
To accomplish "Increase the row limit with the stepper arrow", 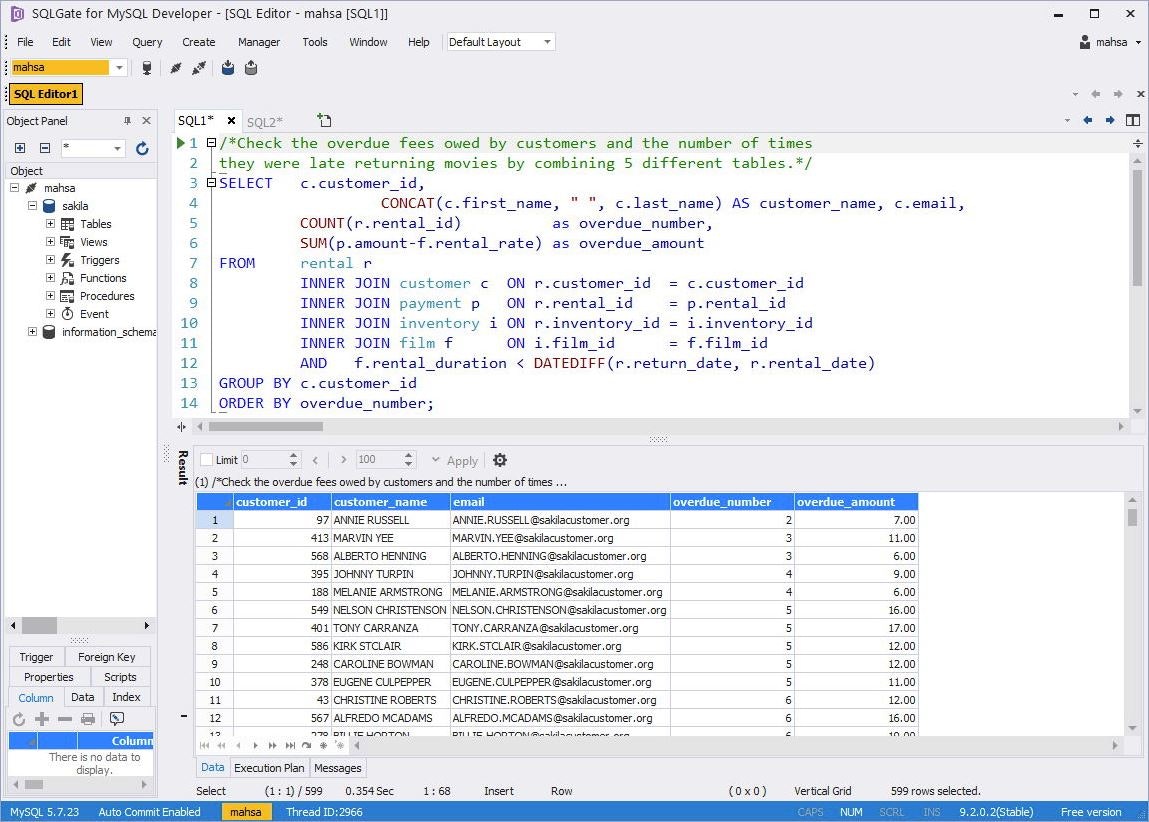I will click(407, 454).
